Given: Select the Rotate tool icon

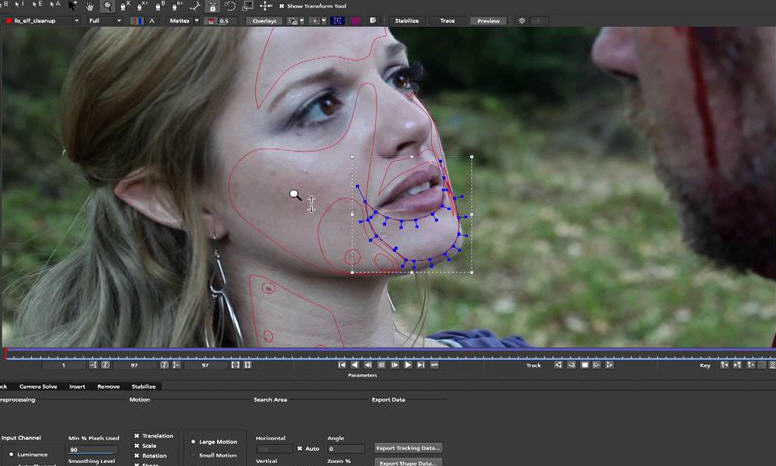Looking at the screenshot, I should pos(230,6).
